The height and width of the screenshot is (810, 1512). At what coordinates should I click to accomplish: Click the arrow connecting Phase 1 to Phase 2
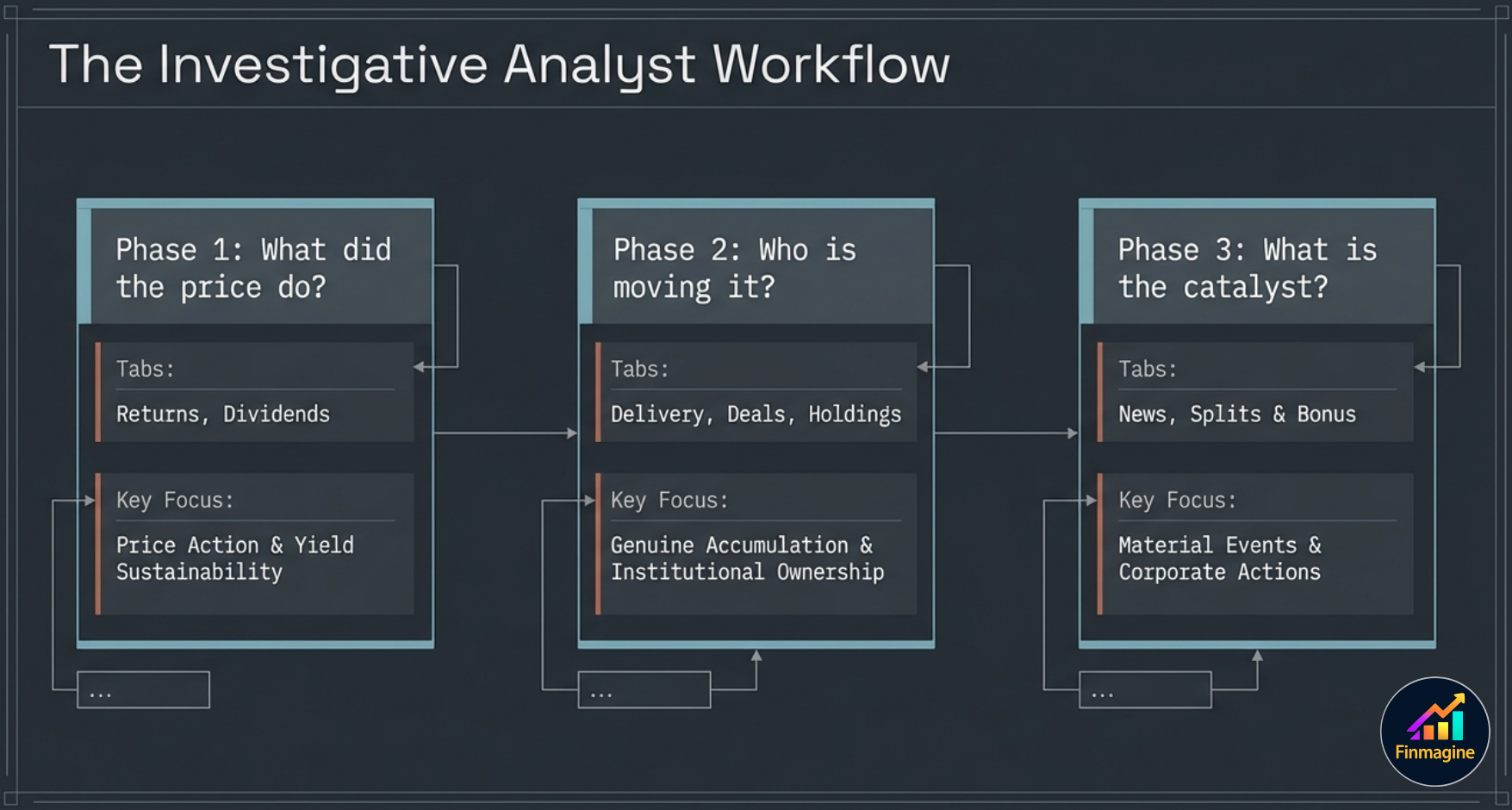click(505, 433)
